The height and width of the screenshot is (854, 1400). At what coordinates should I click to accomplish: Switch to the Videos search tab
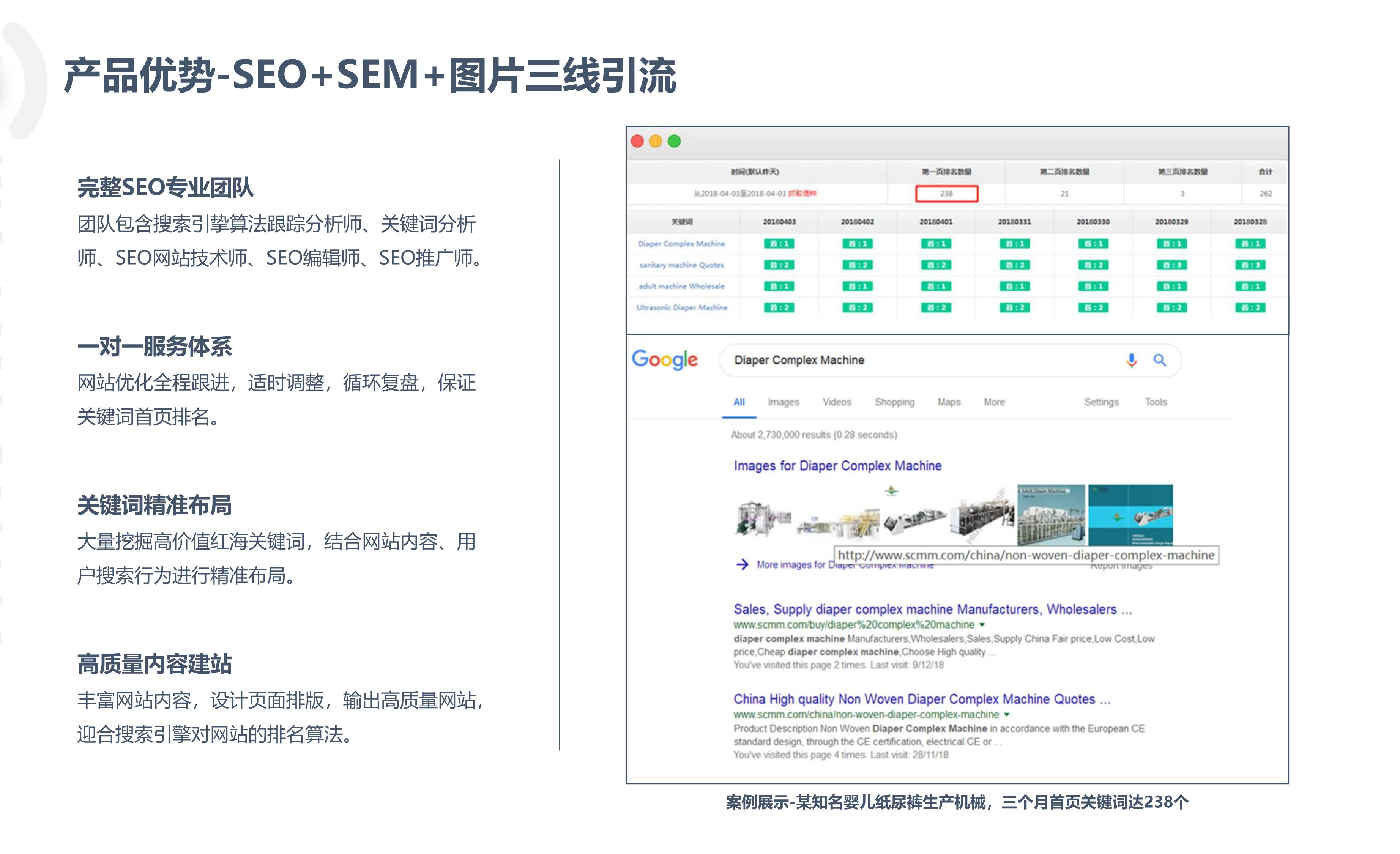(x=837, y=402)
